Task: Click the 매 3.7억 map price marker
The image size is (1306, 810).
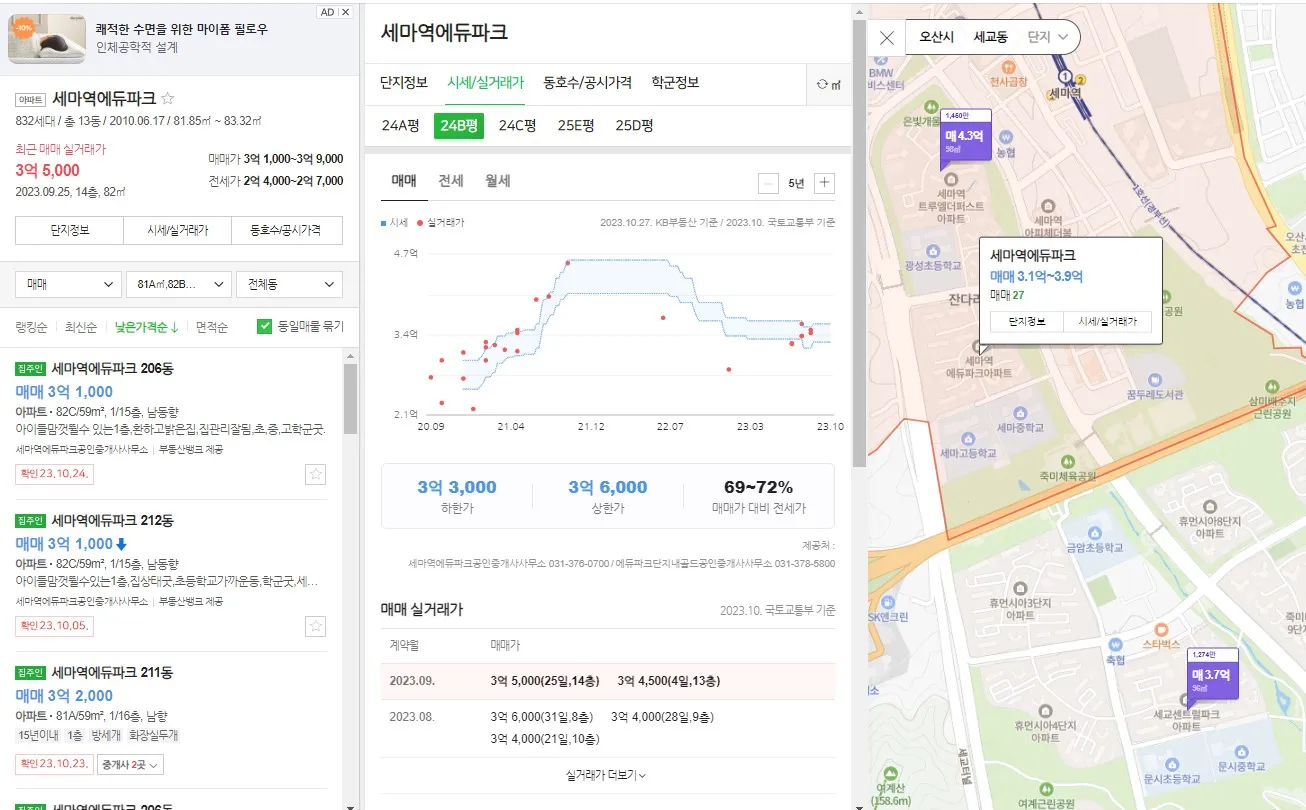Action: [x=1212, y=676]
